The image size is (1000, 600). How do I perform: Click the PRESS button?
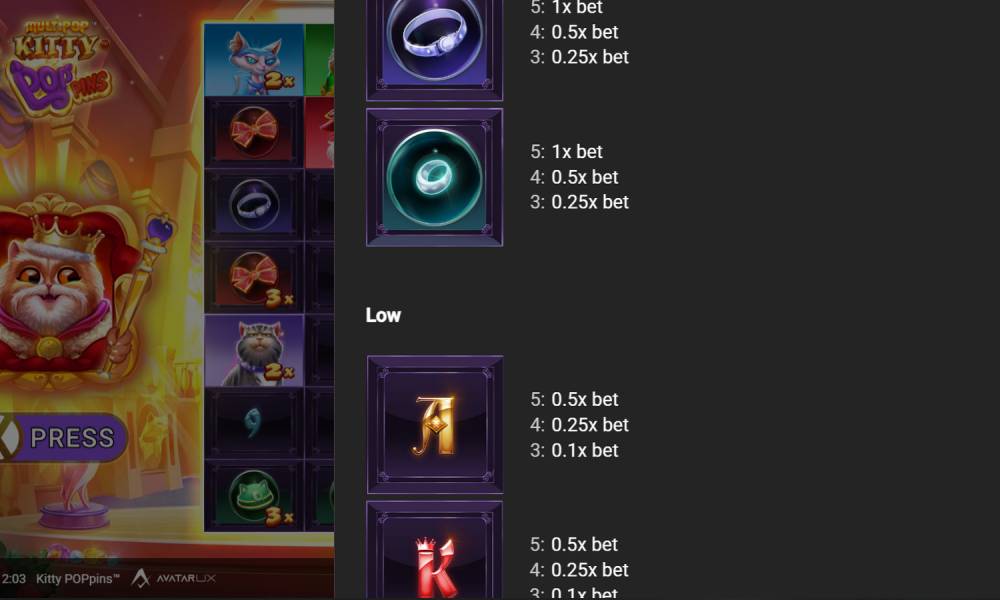(62, 437)
